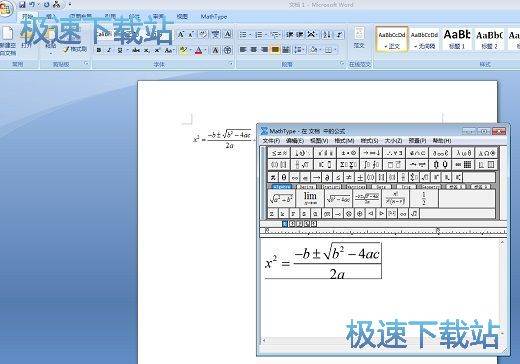Open MathType spaces and ellipses palette
Viewport: 520px width, 364px height.
tap(302, 153)
